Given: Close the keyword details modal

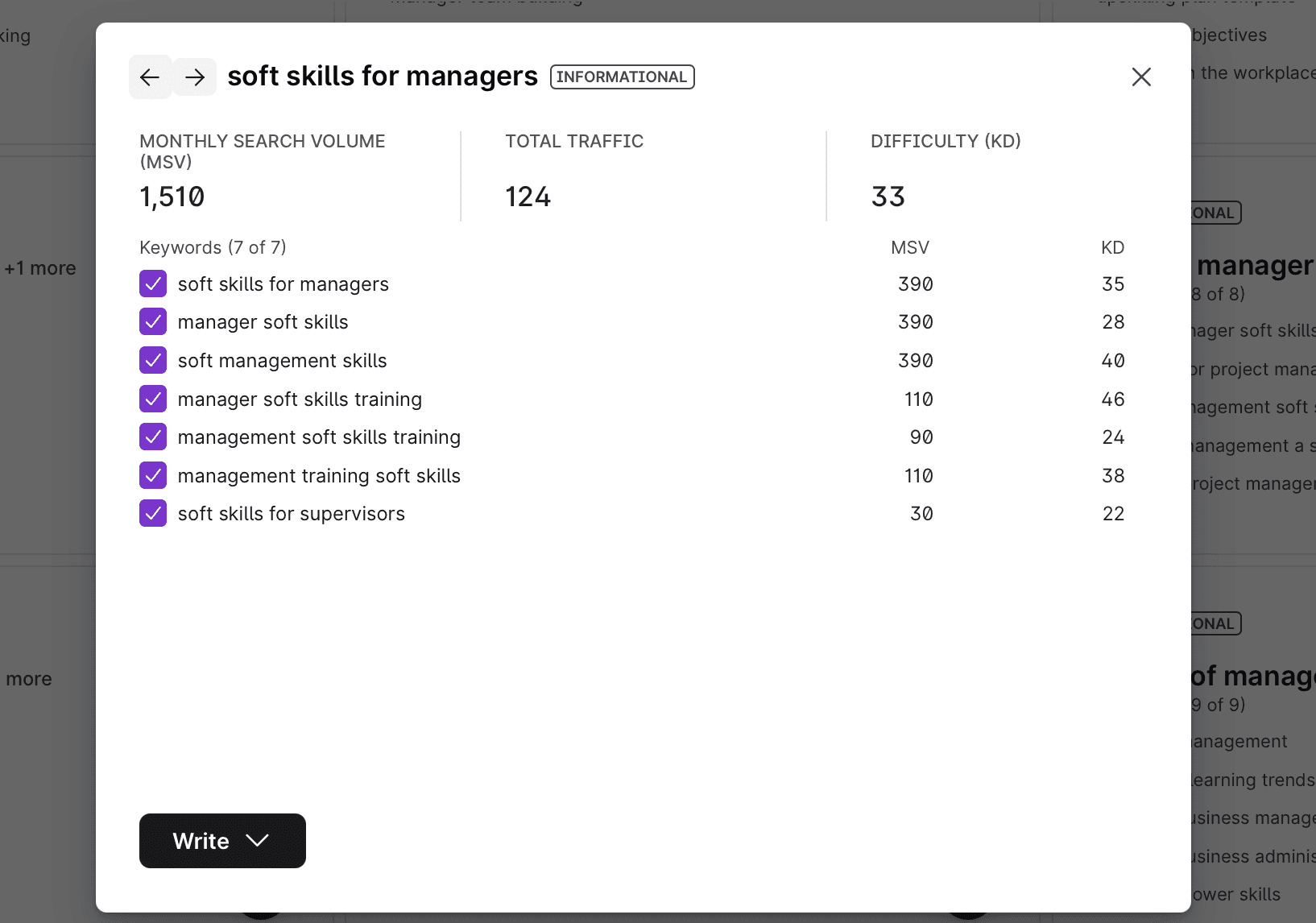Looking at the screenshot, I should pyautogui.click(x=1141, y=77).
